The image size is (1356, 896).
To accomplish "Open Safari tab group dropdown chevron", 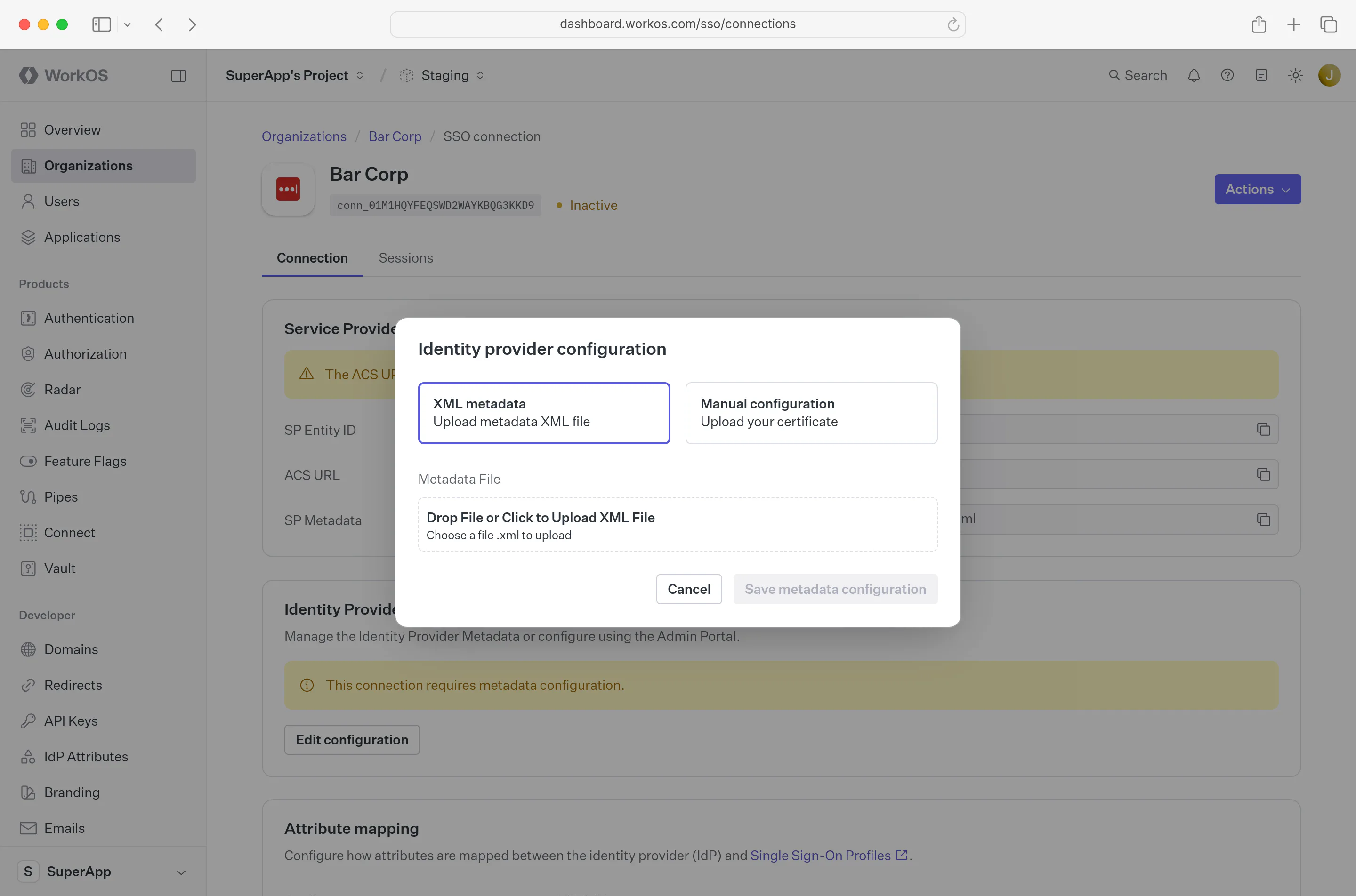I will 128,24.
